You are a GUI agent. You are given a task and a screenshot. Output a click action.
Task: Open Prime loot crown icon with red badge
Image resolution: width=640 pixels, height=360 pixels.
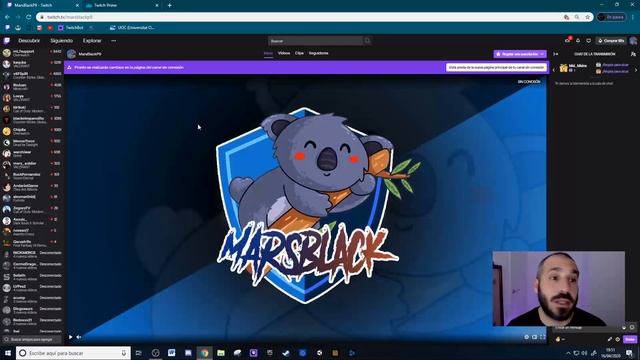[x=567, y=40]
